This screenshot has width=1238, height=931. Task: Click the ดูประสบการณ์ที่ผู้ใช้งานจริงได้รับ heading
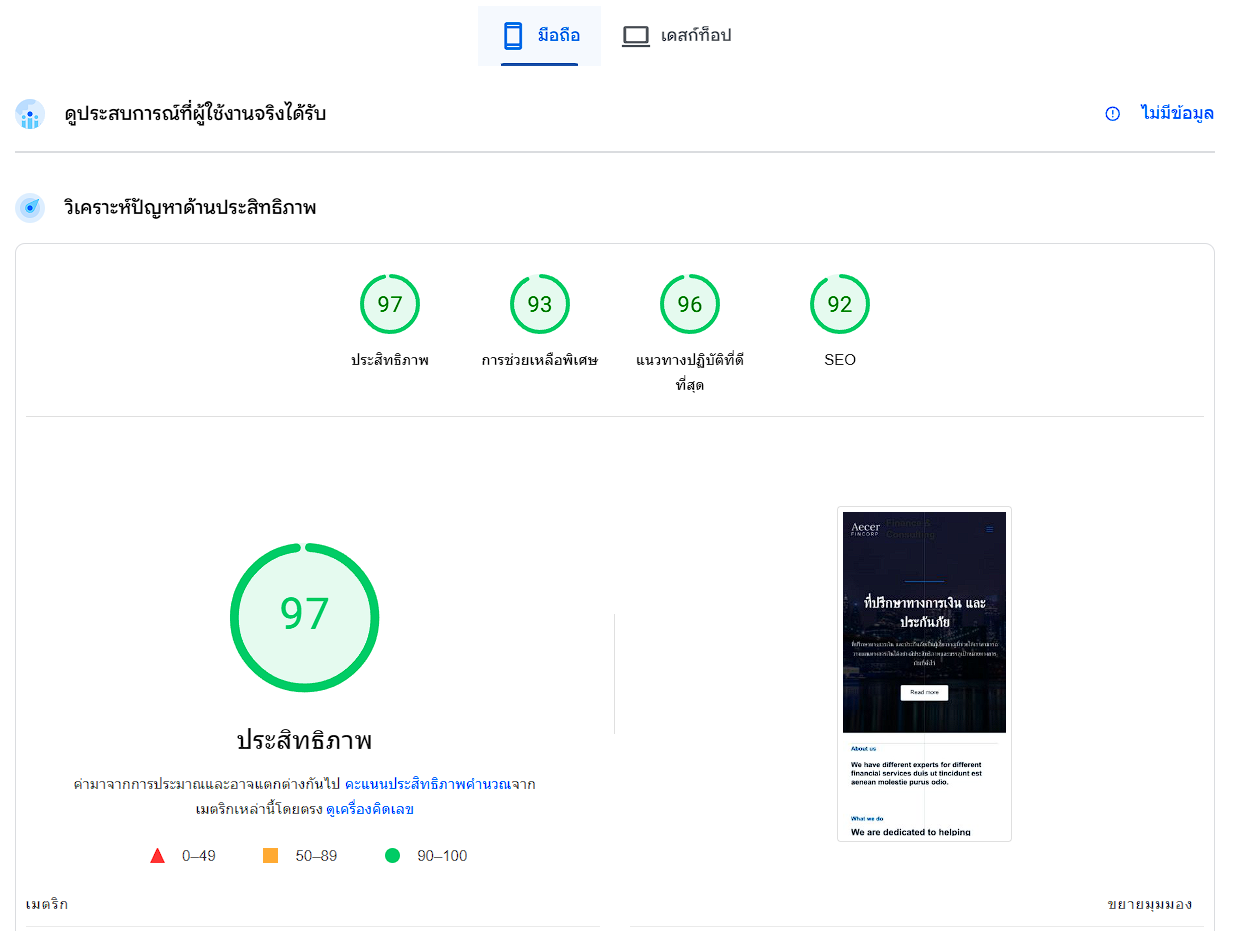195,114
